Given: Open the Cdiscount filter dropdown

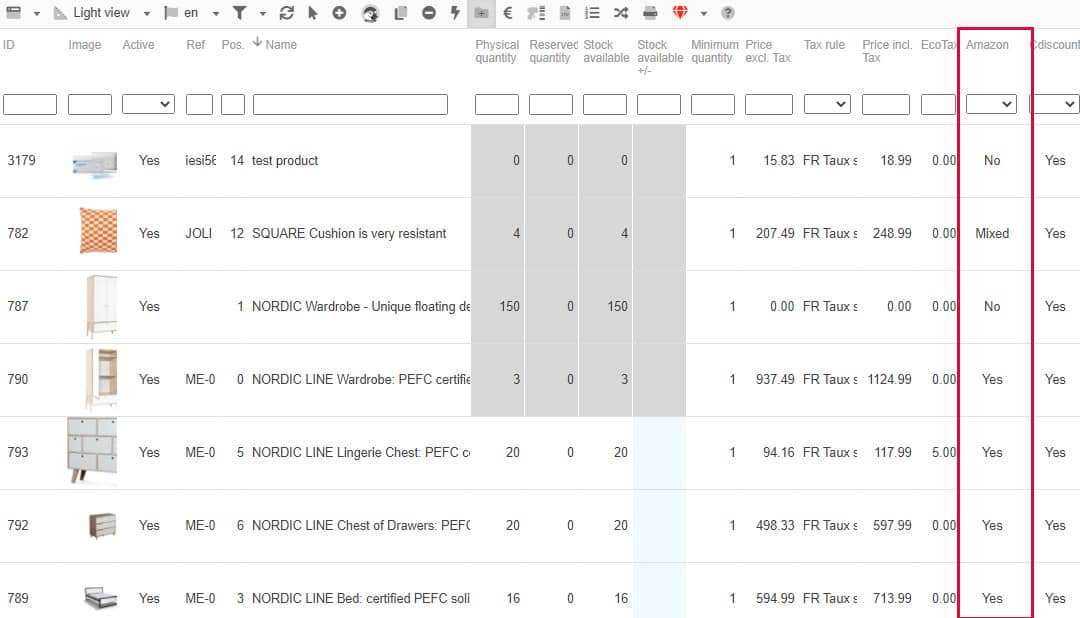Looking at the screenshot, I should [x=1054, y=104].
